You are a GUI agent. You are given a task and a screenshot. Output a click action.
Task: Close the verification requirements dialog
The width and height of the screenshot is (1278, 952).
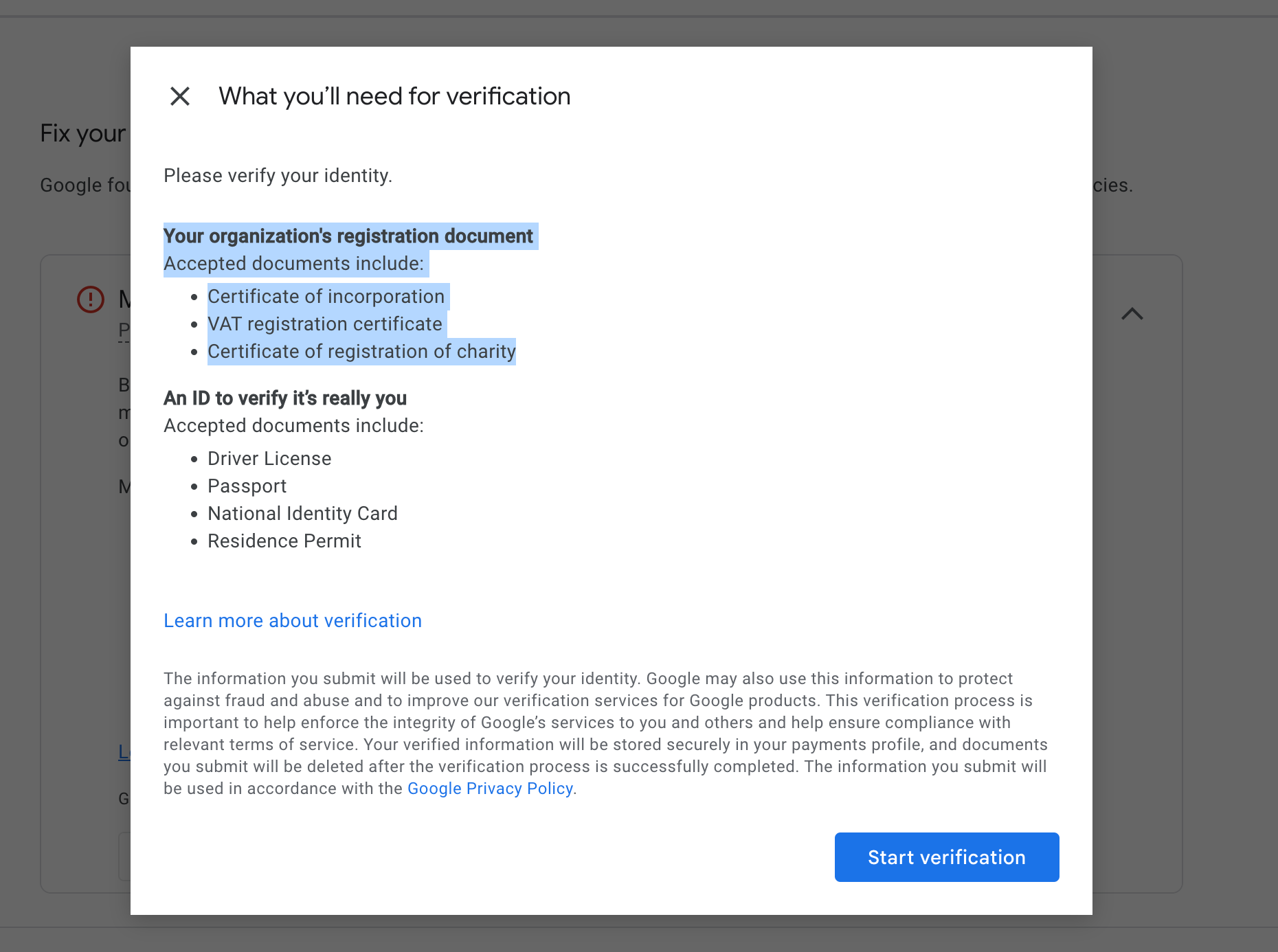(x=180, y=96)
